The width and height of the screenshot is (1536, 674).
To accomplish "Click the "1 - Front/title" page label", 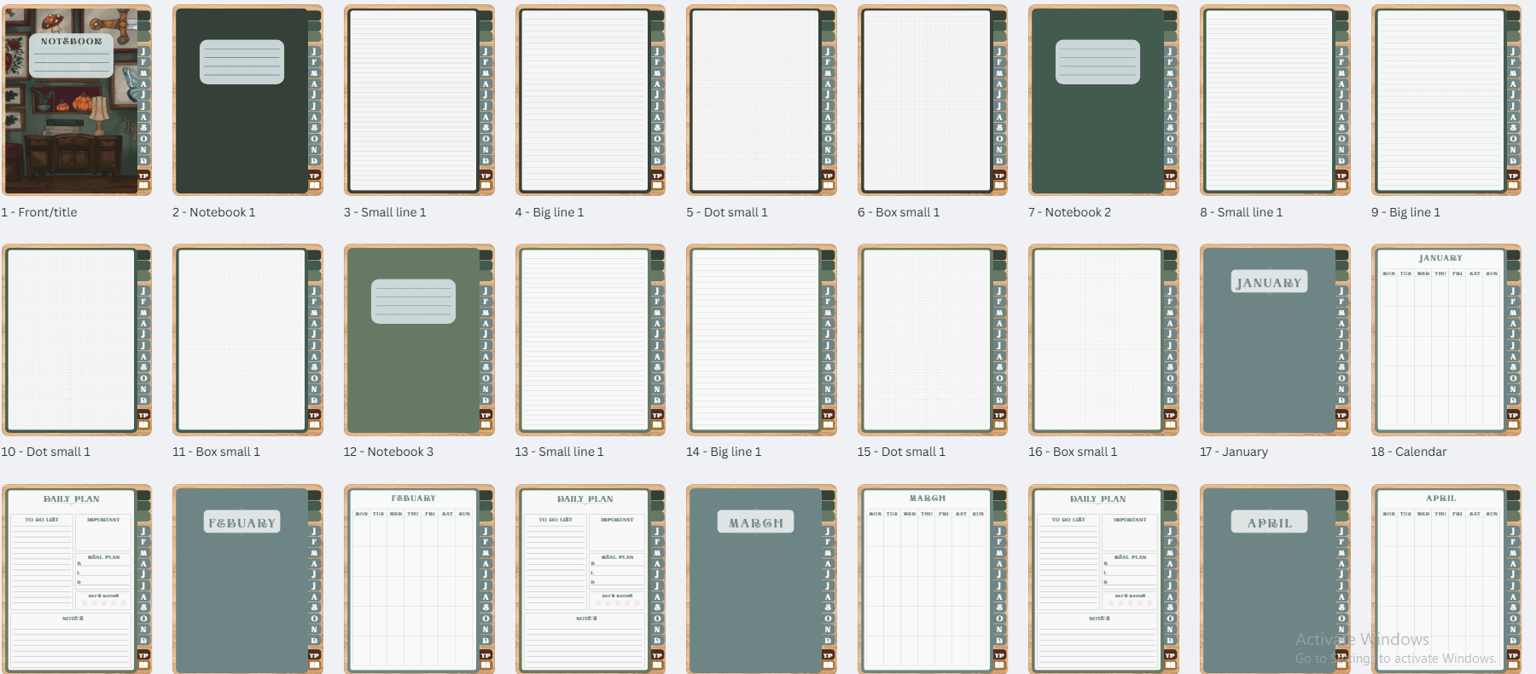I will click(39, 212).
